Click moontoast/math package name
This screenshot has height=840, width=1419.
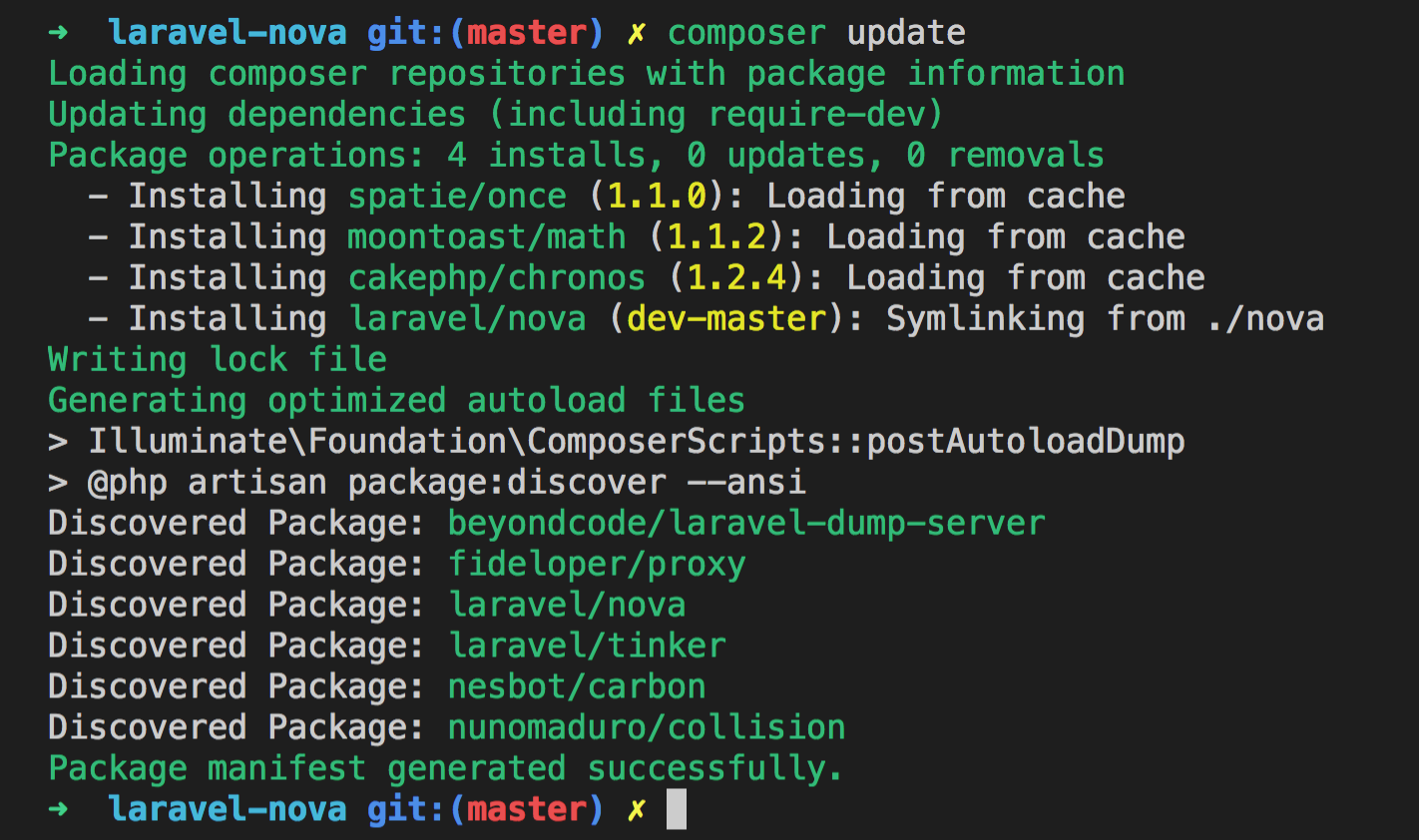(487, 236)
